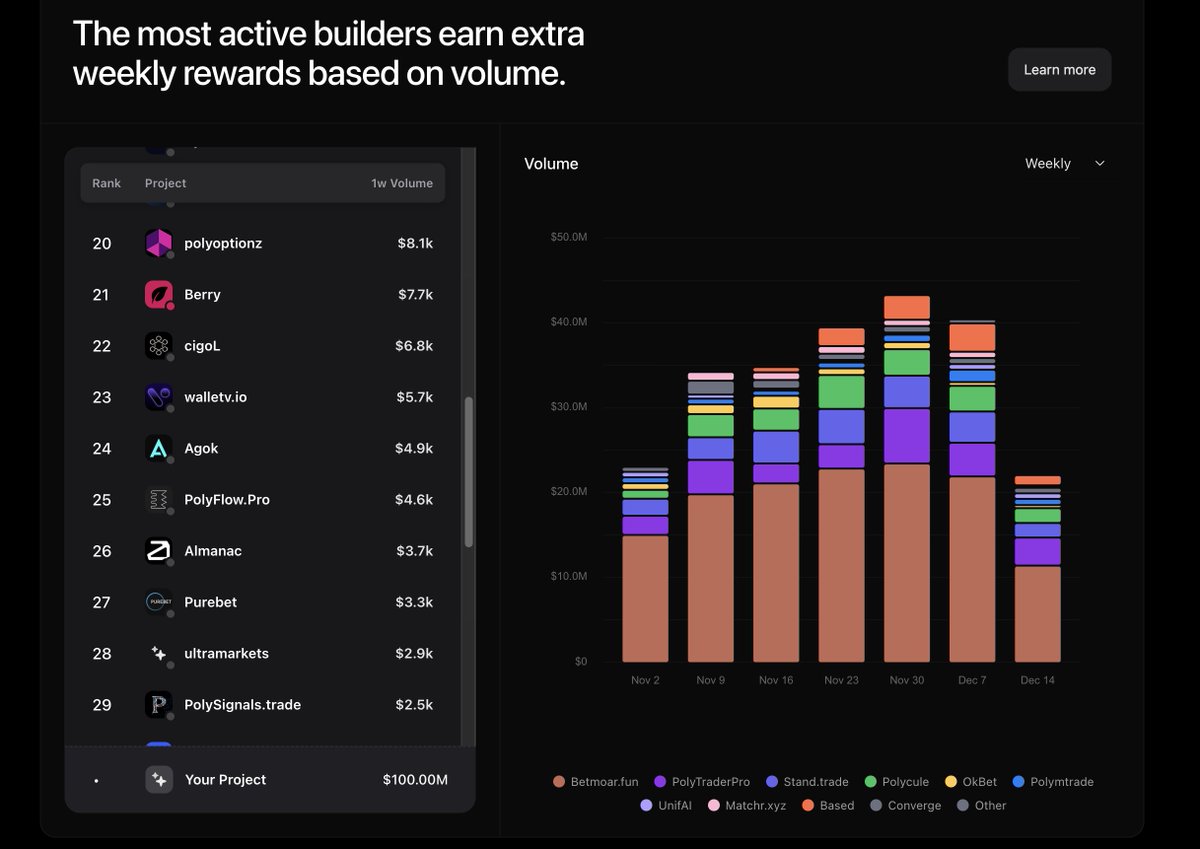This screenshot has width=1200, height=849.
Task: Click the PolyFlow.Pro project name
Action: (227, 499)
